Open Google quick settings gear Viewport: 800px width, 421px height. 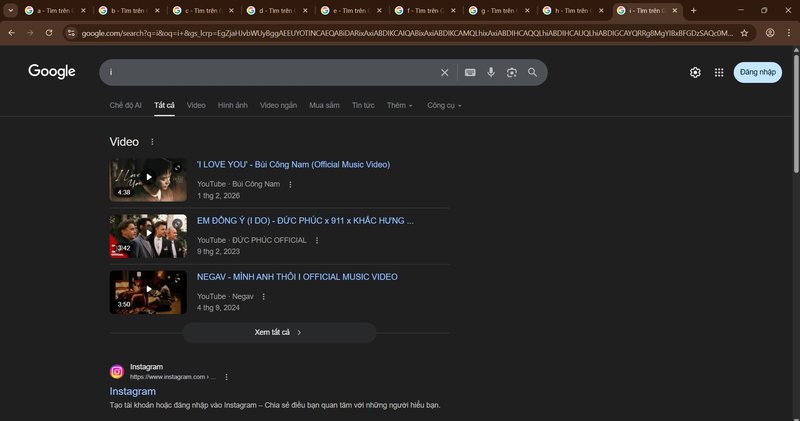coord(695,72)
